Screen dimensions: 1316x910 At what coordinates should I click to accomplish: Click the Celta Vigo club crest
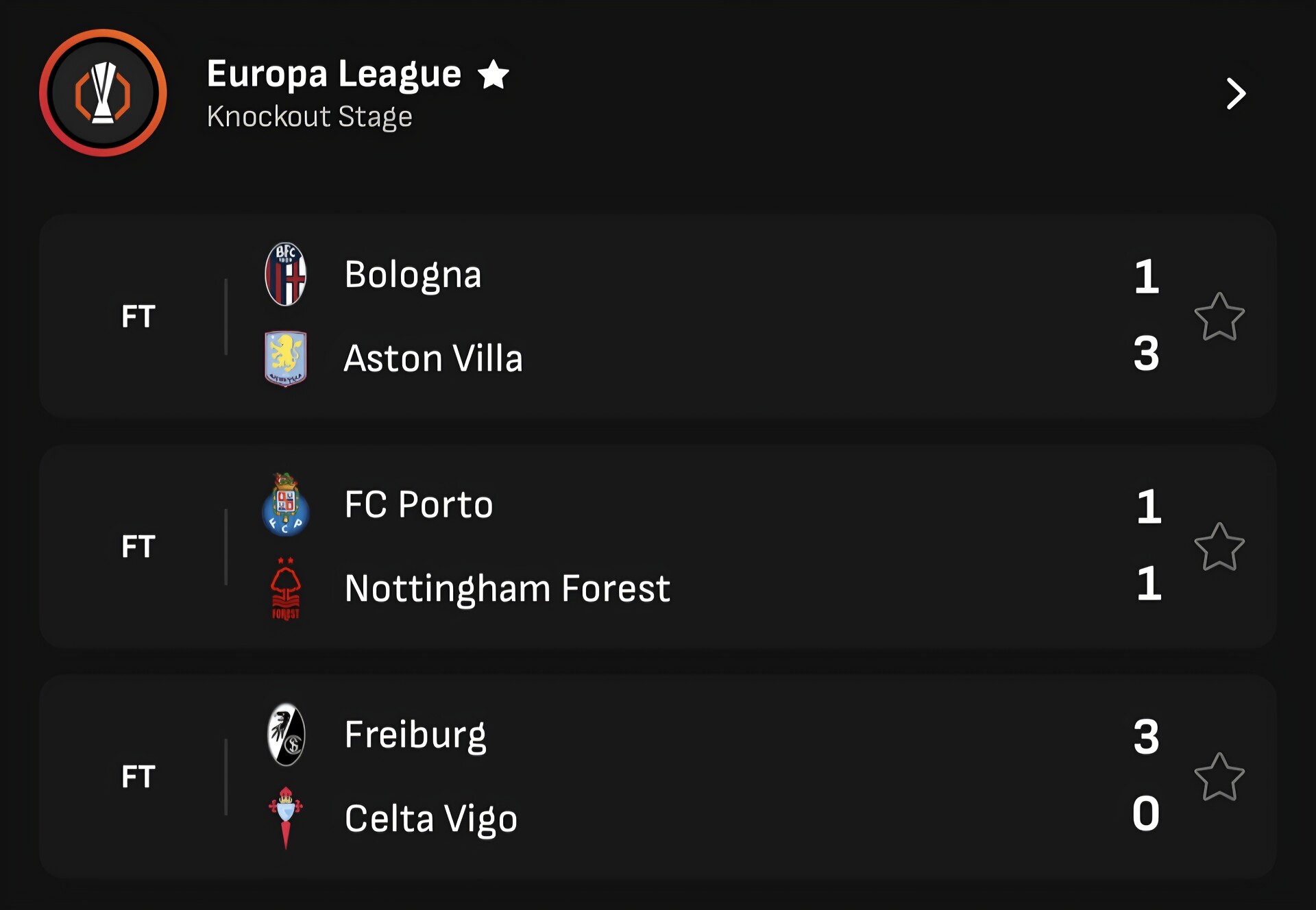[285, 818]
